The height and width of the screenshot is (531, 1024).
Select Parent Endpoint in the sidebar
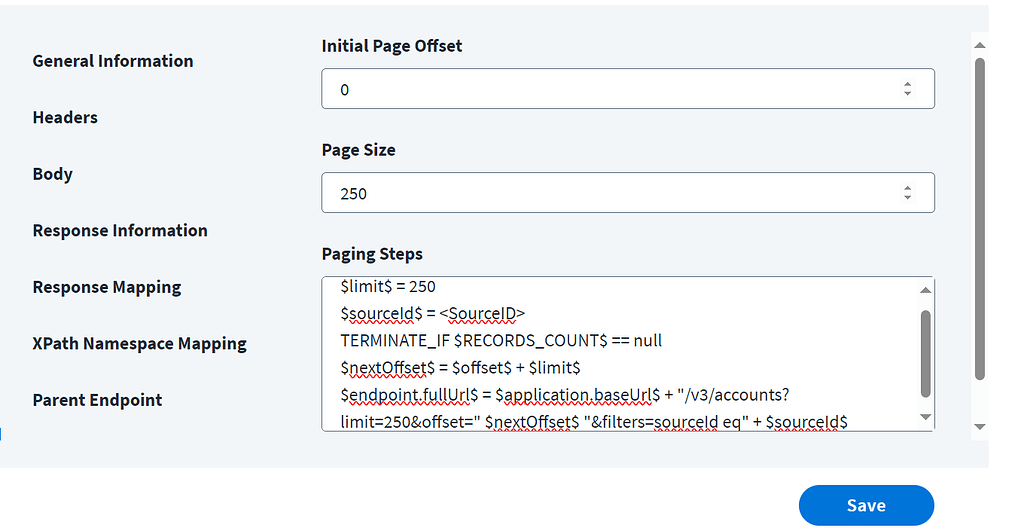click(97, 400)
